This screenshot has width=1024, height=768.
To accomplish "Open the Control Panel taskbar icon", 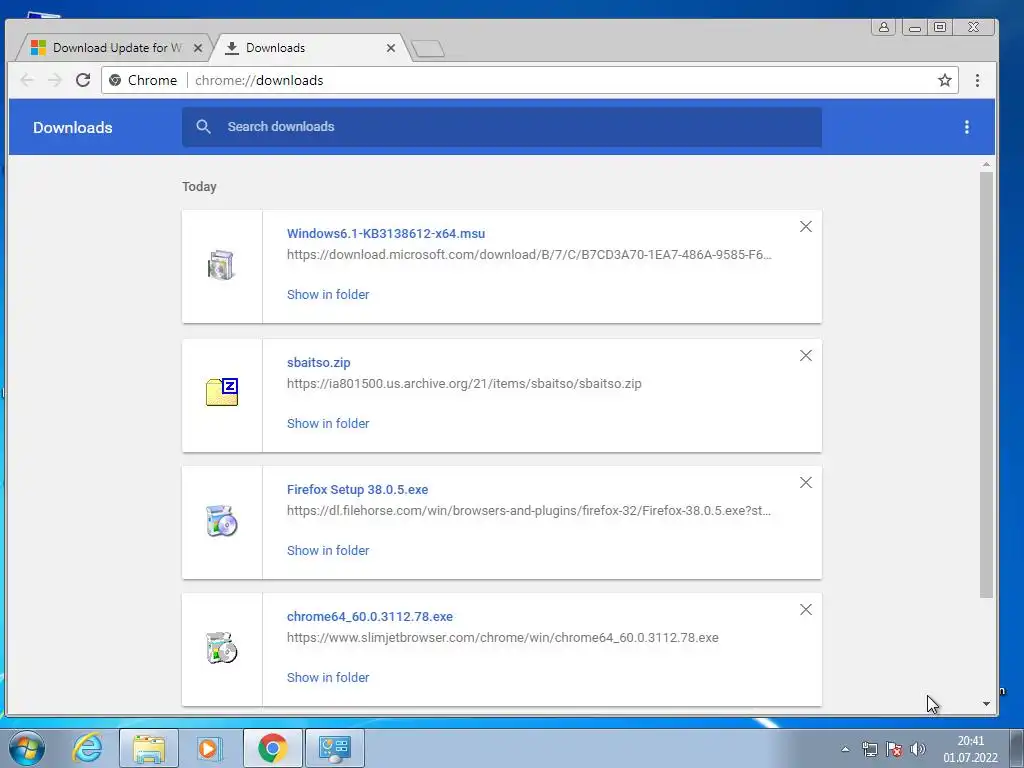I will tap(334, 748).
